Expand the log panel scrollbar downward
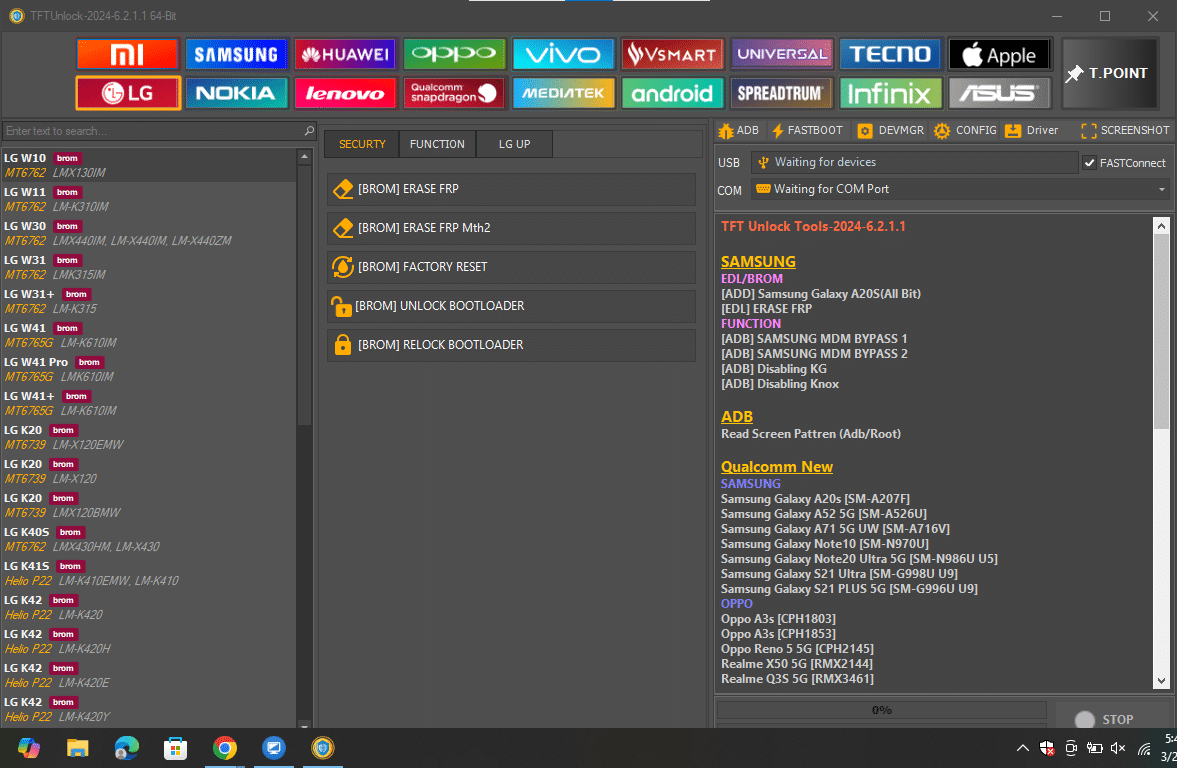Viewport: 1177px width, 768px height. (1161, 682)
